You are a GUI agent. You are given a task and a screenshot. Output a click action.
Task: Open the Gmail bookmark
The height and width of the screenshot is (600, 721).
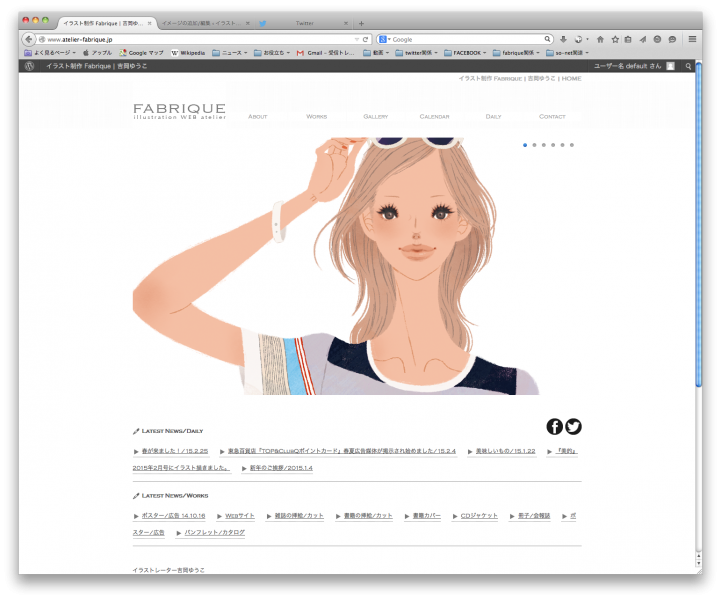pyautogui.click(x=326, y=53)
